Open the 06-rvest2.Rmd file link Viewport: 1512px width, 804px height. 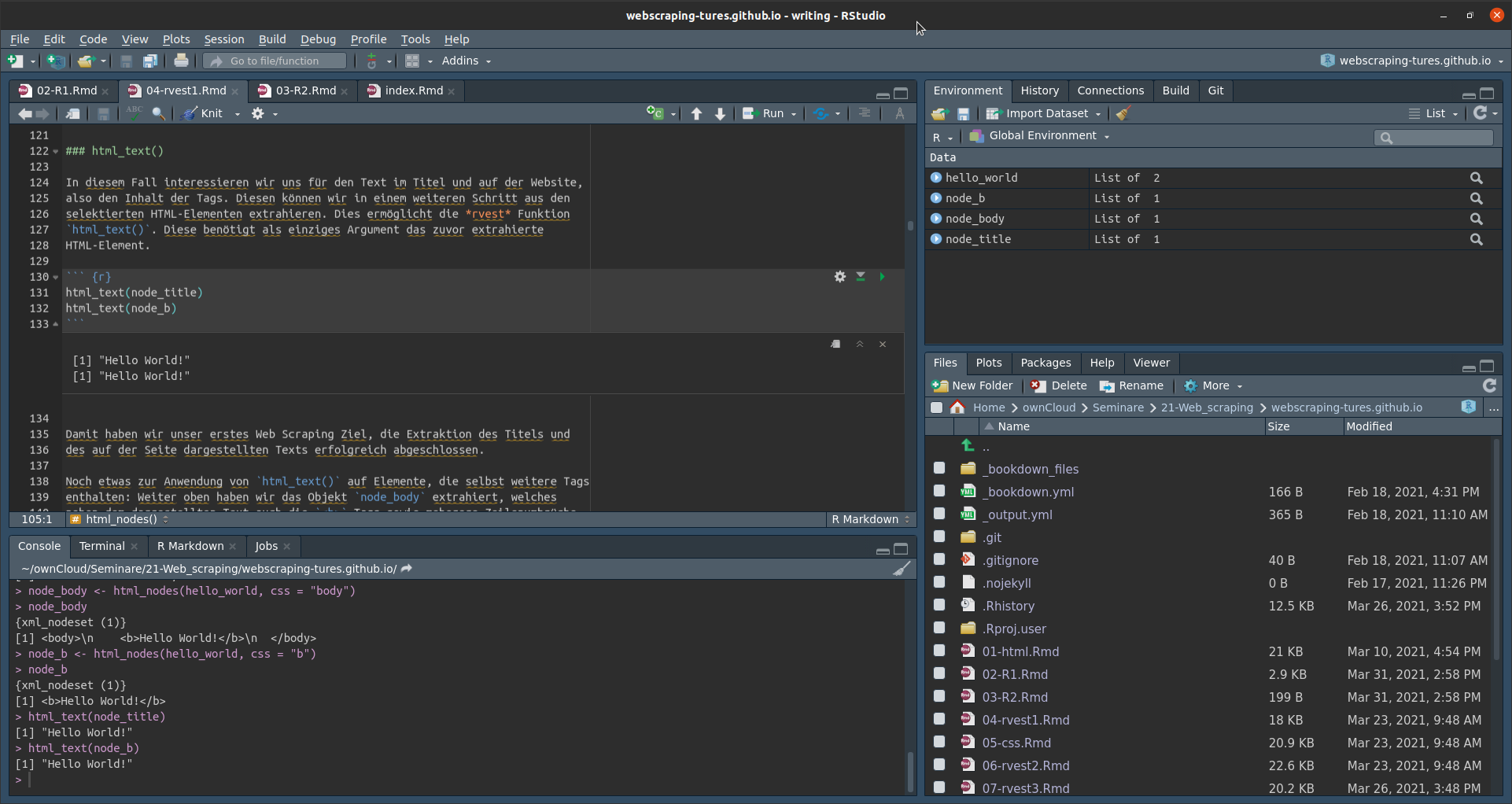(x=1026, y=765)
